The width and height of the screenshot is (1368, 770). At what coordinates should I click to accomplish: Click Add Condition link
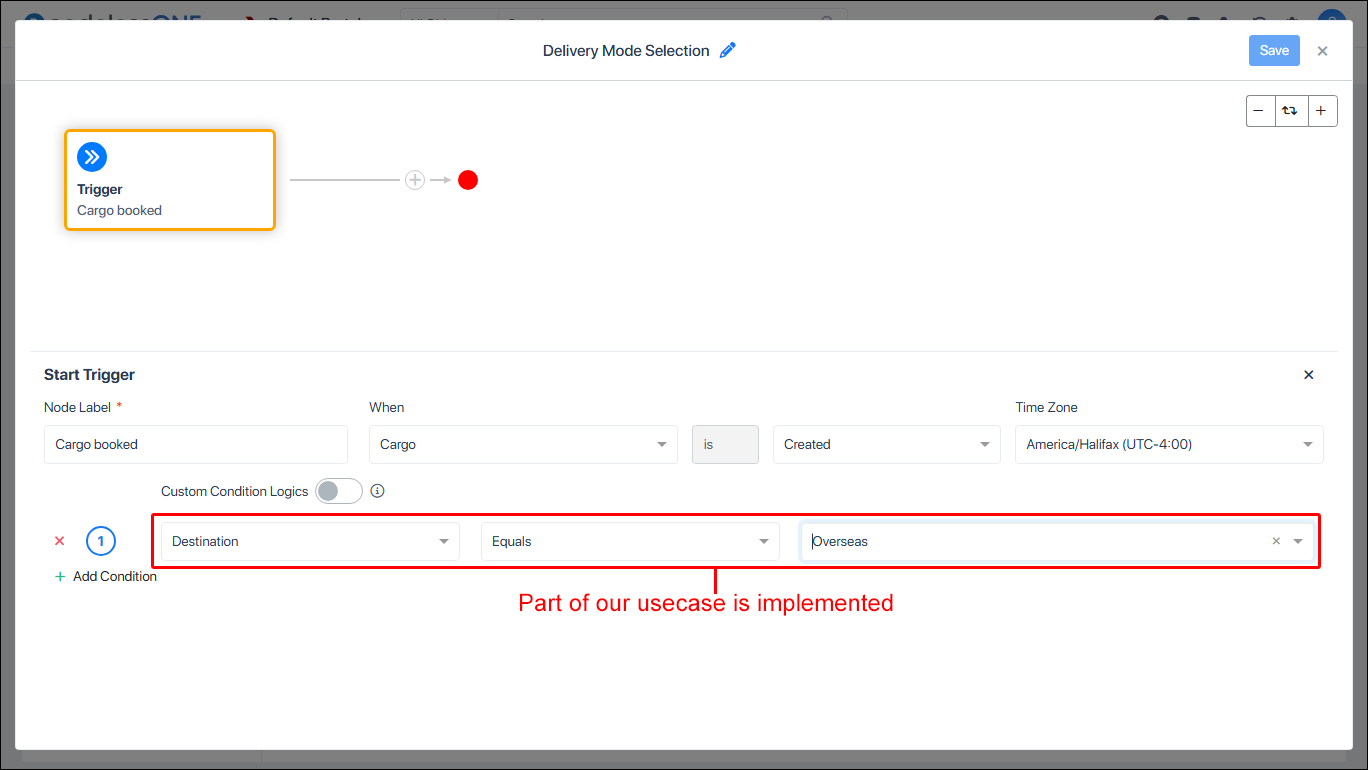(x=106, y=576)
